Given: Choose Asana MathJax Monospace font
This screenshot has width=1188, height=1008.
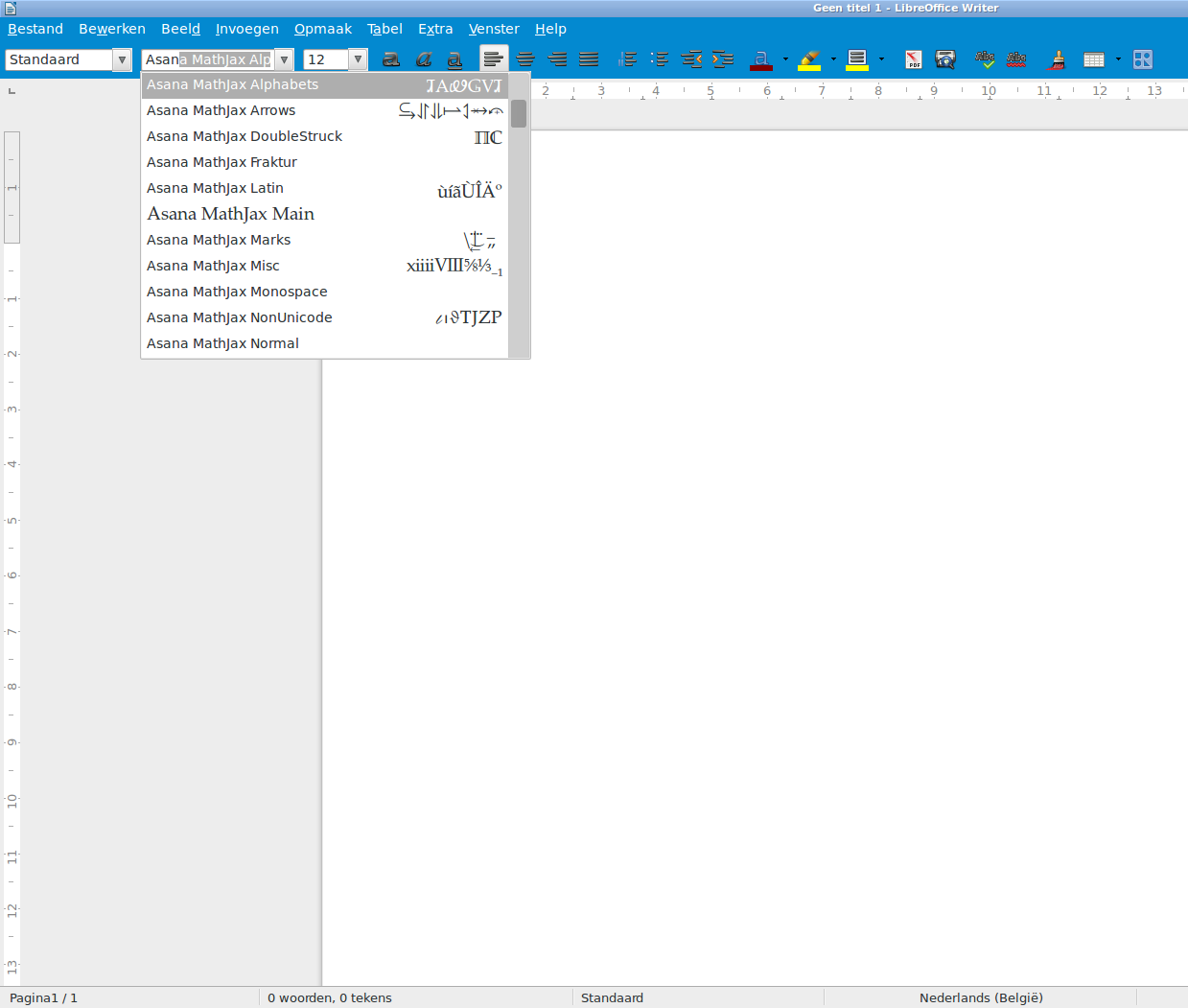Looking at the screenshot, I should pos(237,292).
